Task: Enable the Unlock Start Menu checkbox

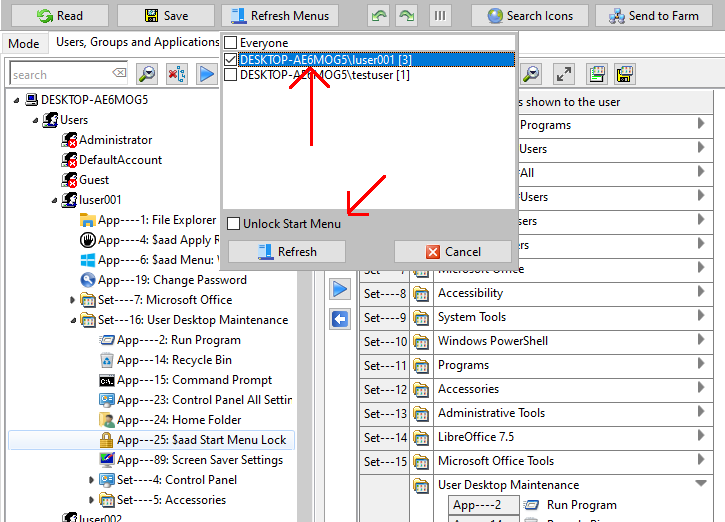Action: pos(234,223)
